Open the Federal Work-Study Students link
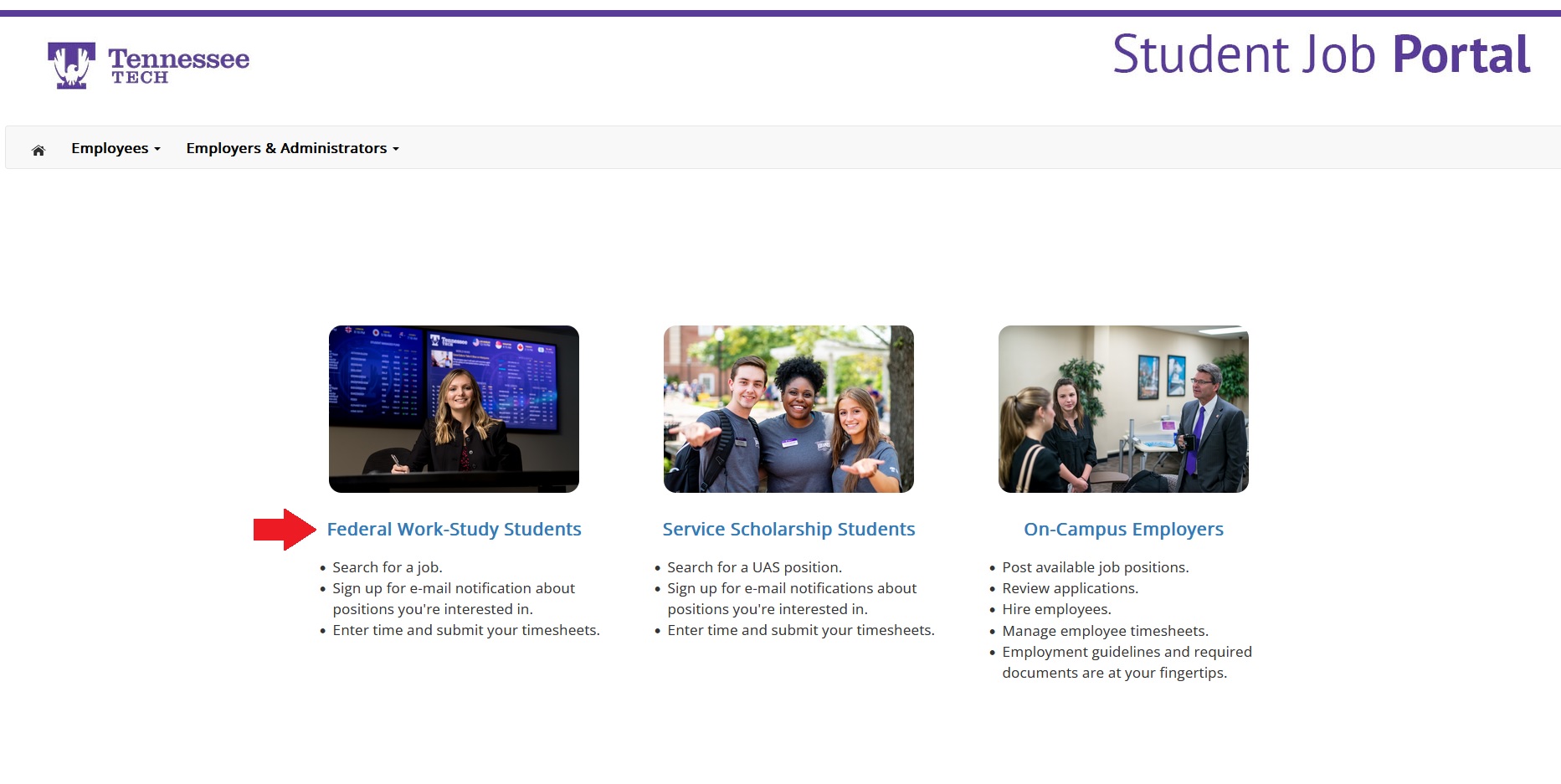 pos(454,530)
